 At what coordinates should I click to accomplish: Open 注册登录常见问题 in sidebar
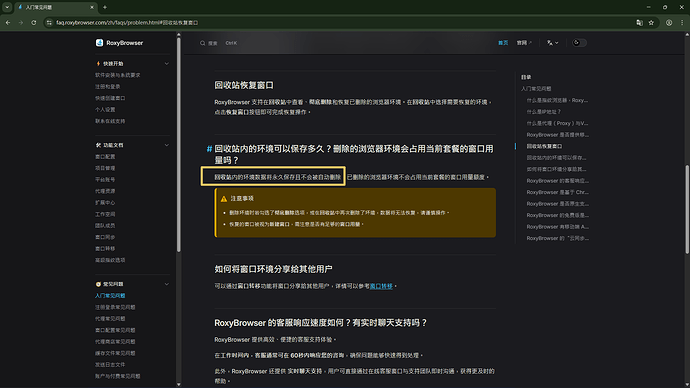(115, 307)
